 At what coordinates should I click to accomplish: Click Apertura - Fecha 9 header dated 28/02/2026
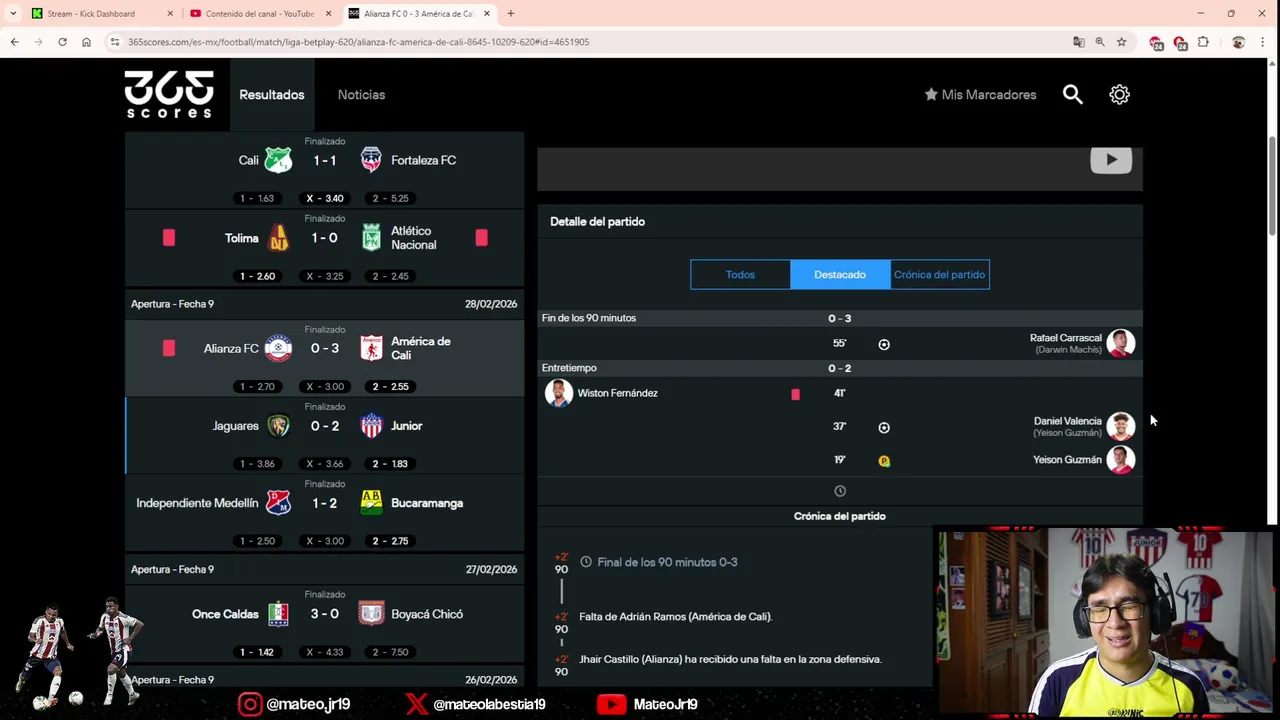point(324,304)
